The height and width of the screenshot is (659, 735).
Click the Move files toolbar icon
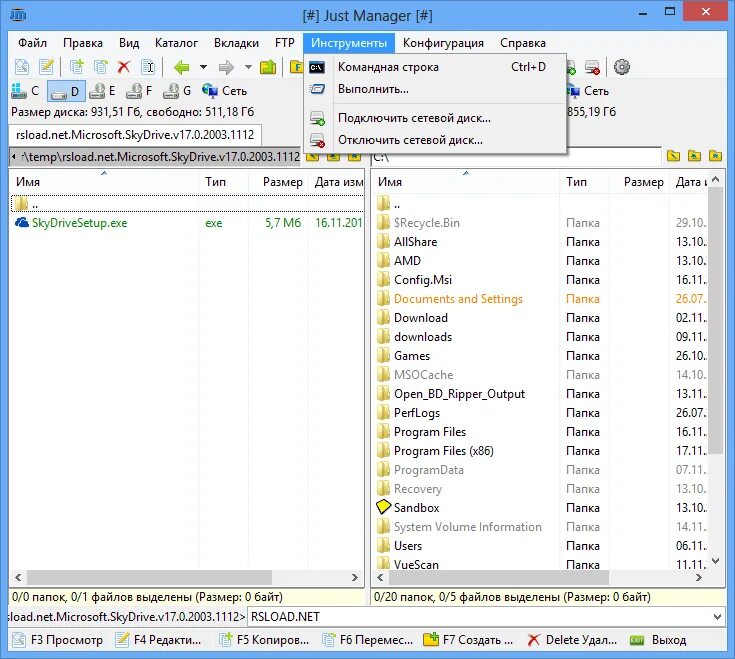click(x=100, y=67)
